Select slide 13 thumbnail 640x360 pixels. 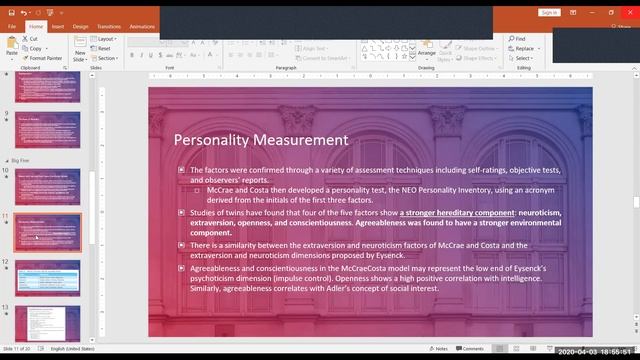tap(48, 323)
